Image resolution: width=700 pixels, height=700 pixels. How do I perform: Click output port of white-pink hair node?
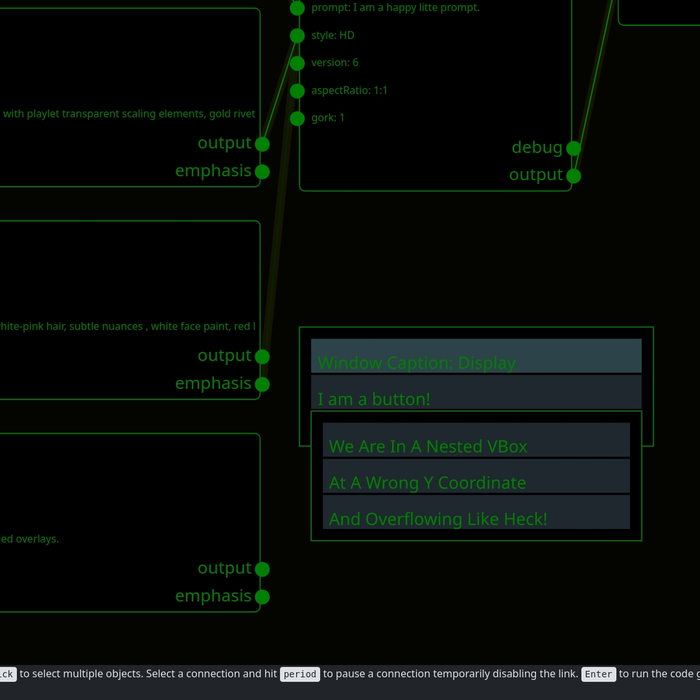pos(262,357)
